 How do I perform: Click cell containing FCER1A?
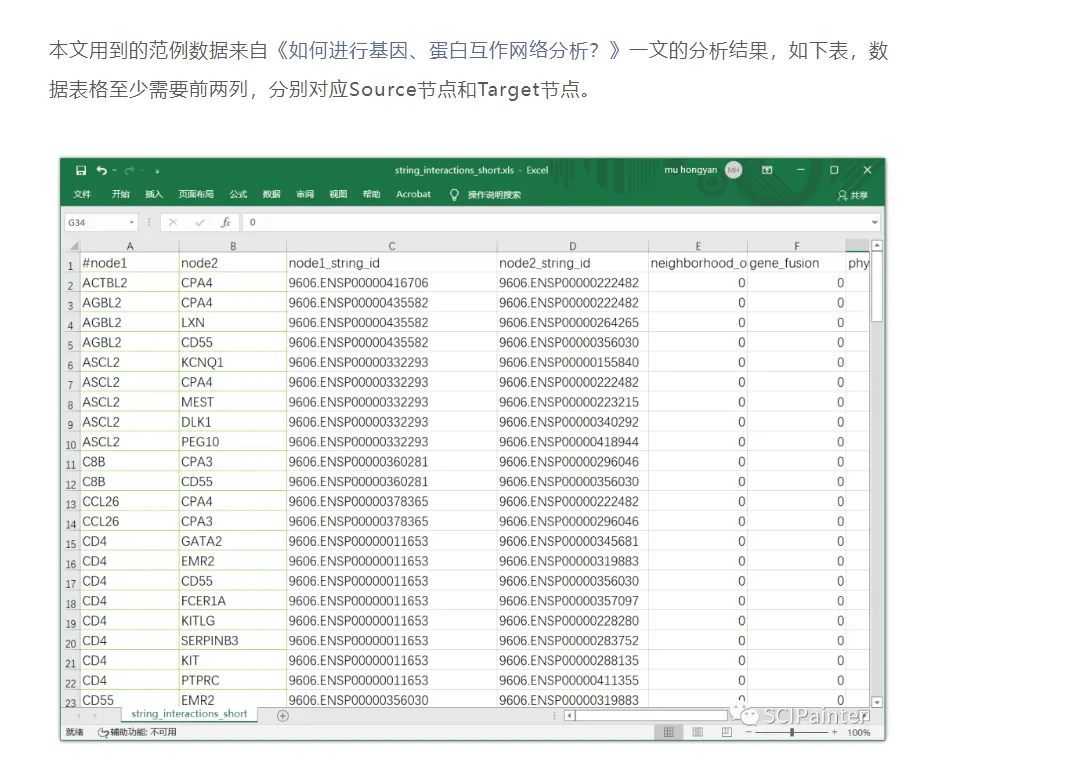tap(232, 601)
